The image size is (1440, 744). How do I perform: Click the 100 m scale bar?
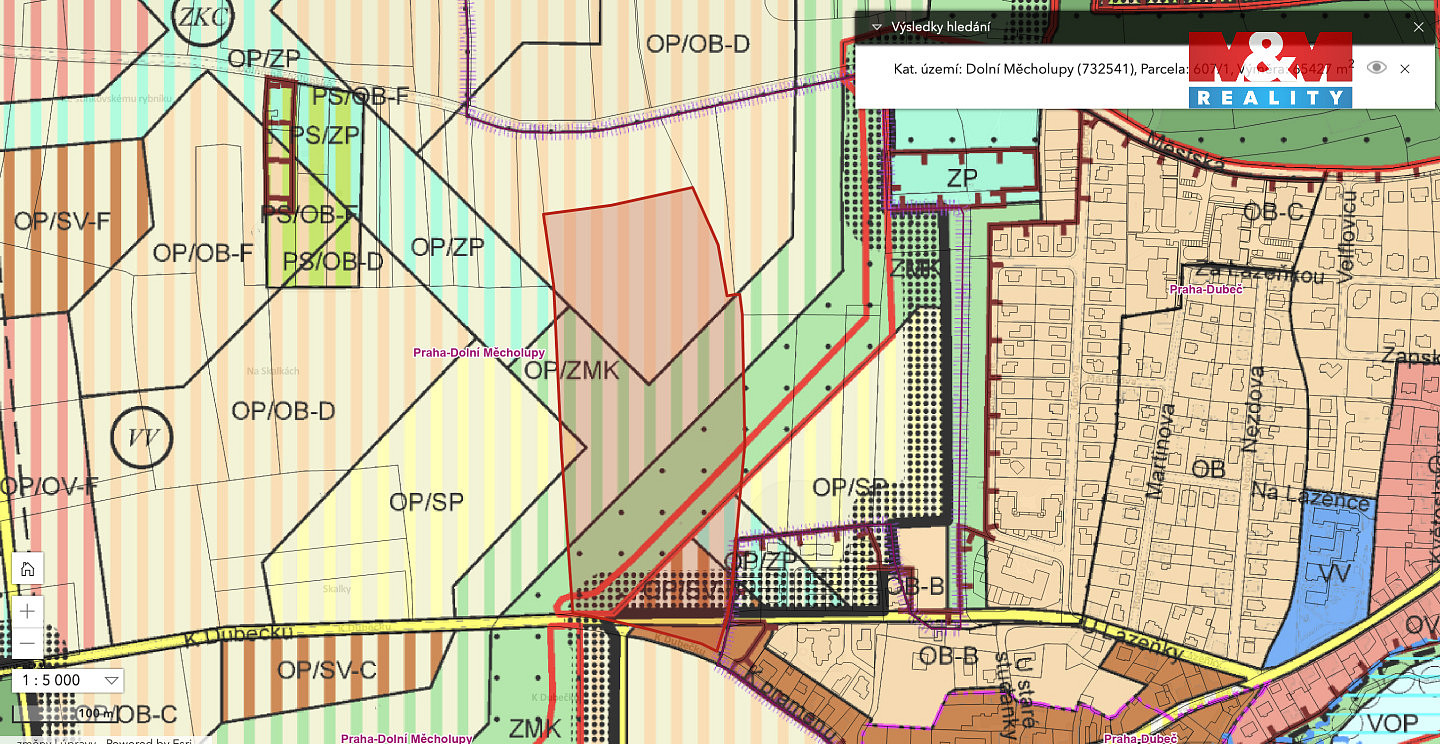click(x=97, y=713)
